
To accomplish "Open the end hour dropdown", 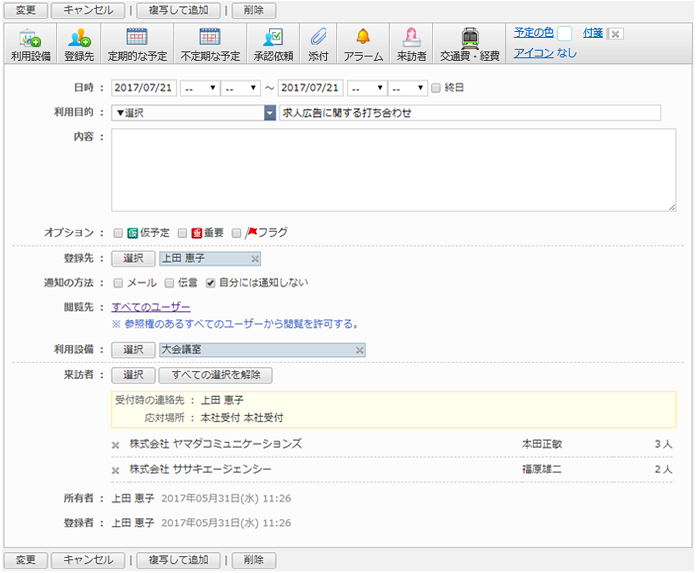I will [367, 88].
